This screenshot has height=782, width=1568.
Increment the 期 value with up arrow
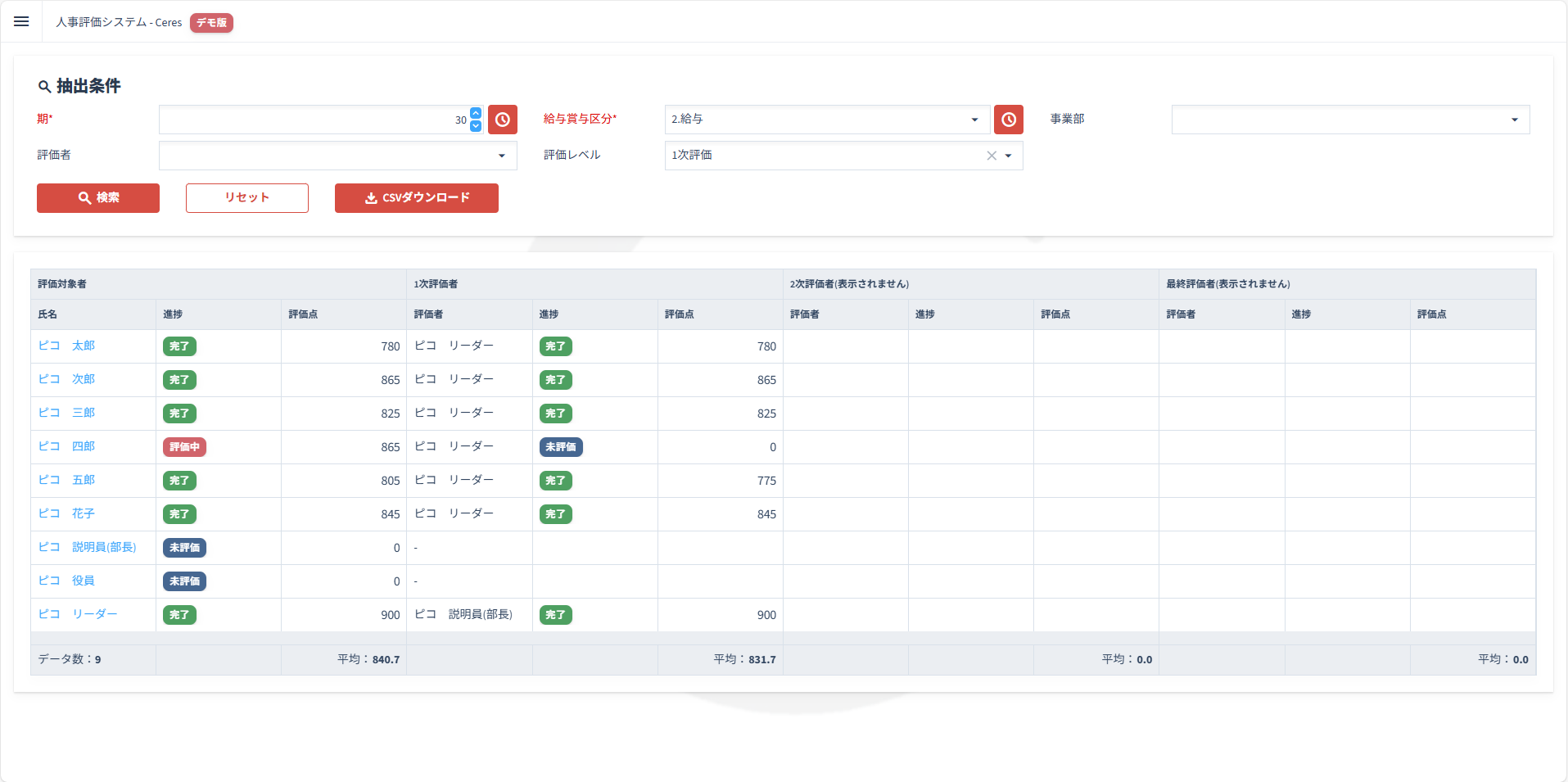pos(476,114)
